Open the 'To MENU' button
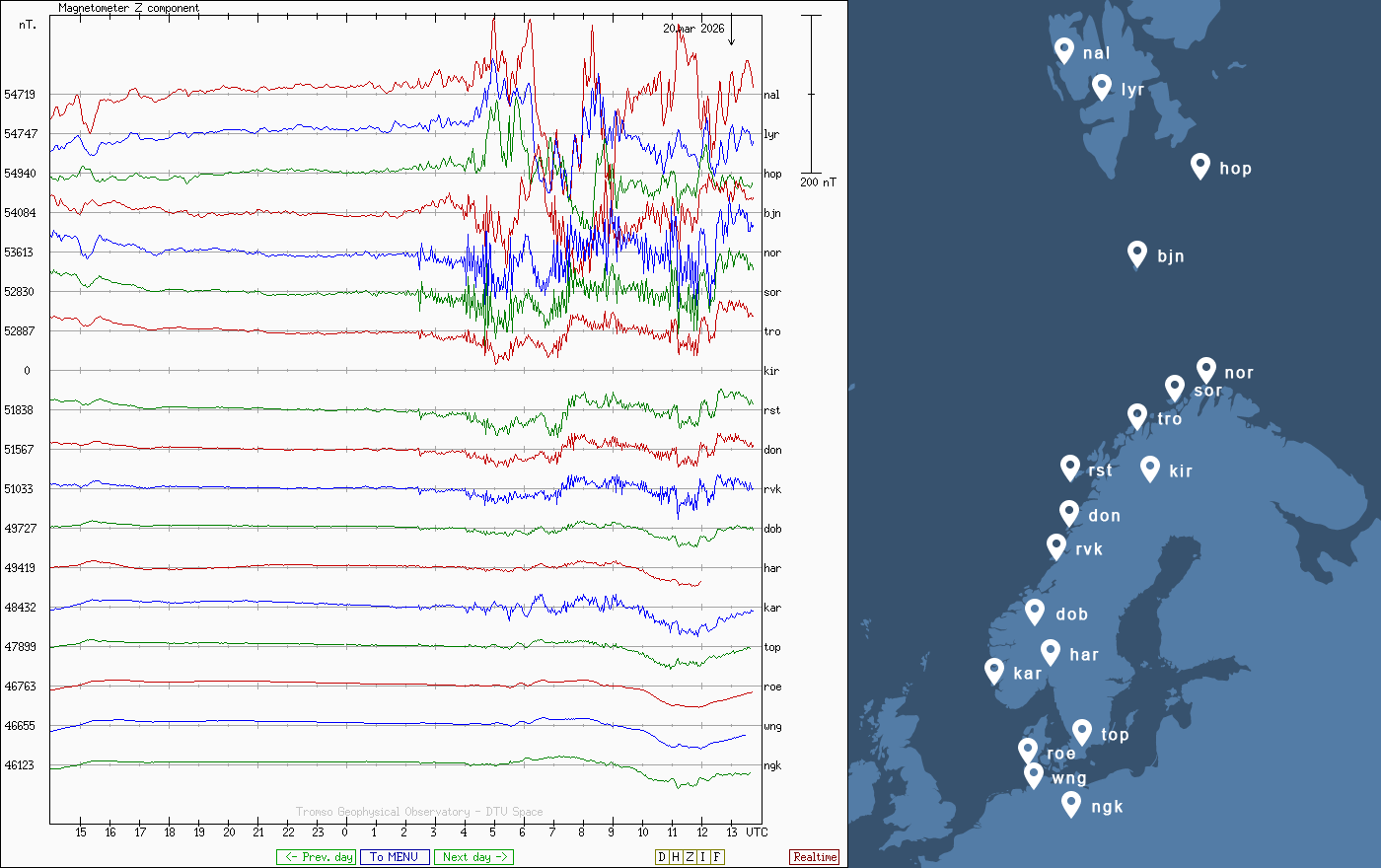This screenshot has height=868, width=1381. tap(395, 857)
